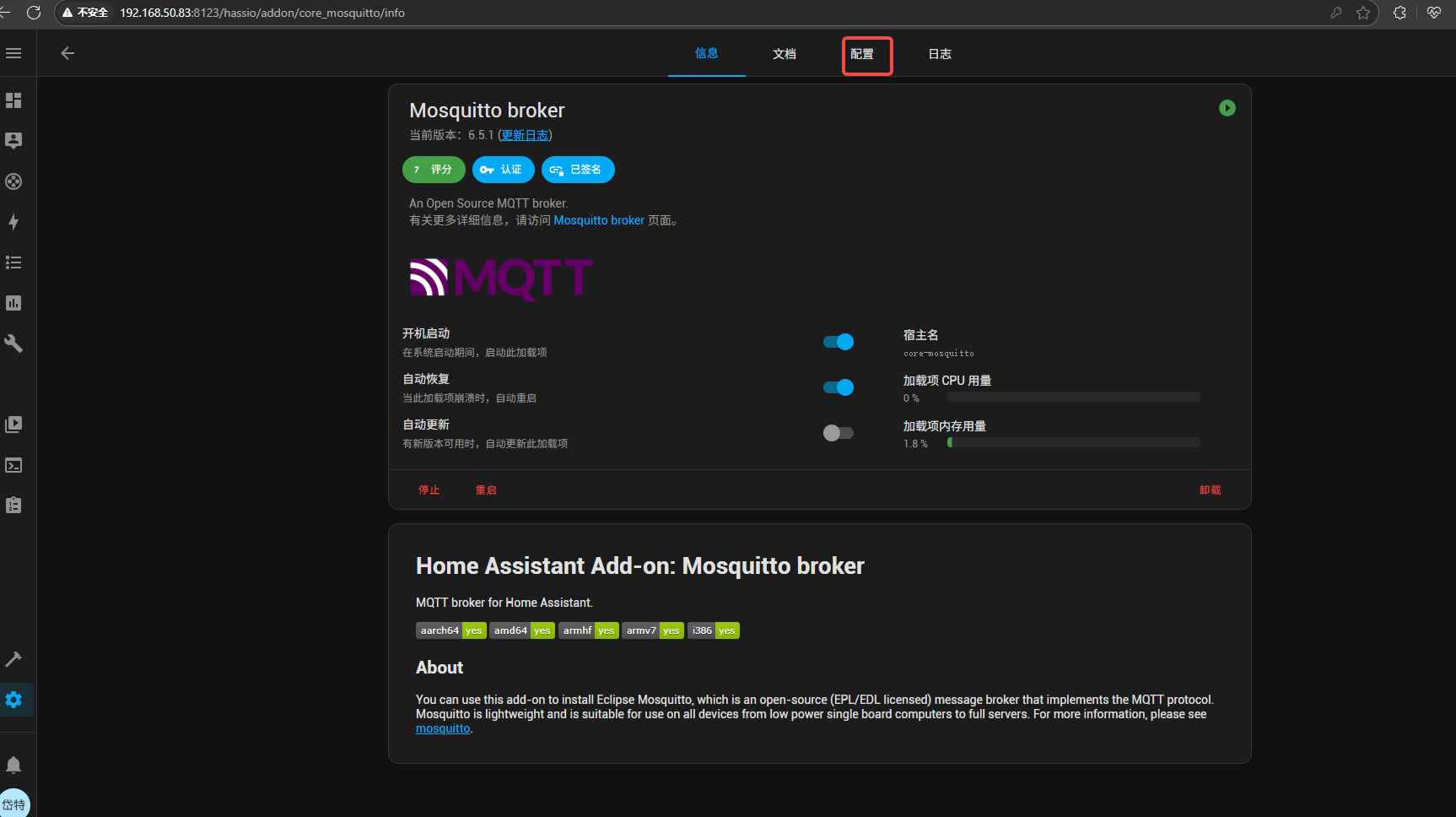Switch to the 配置 configuration tab
Screen dimensions: 1456x817
pos(862,54)
